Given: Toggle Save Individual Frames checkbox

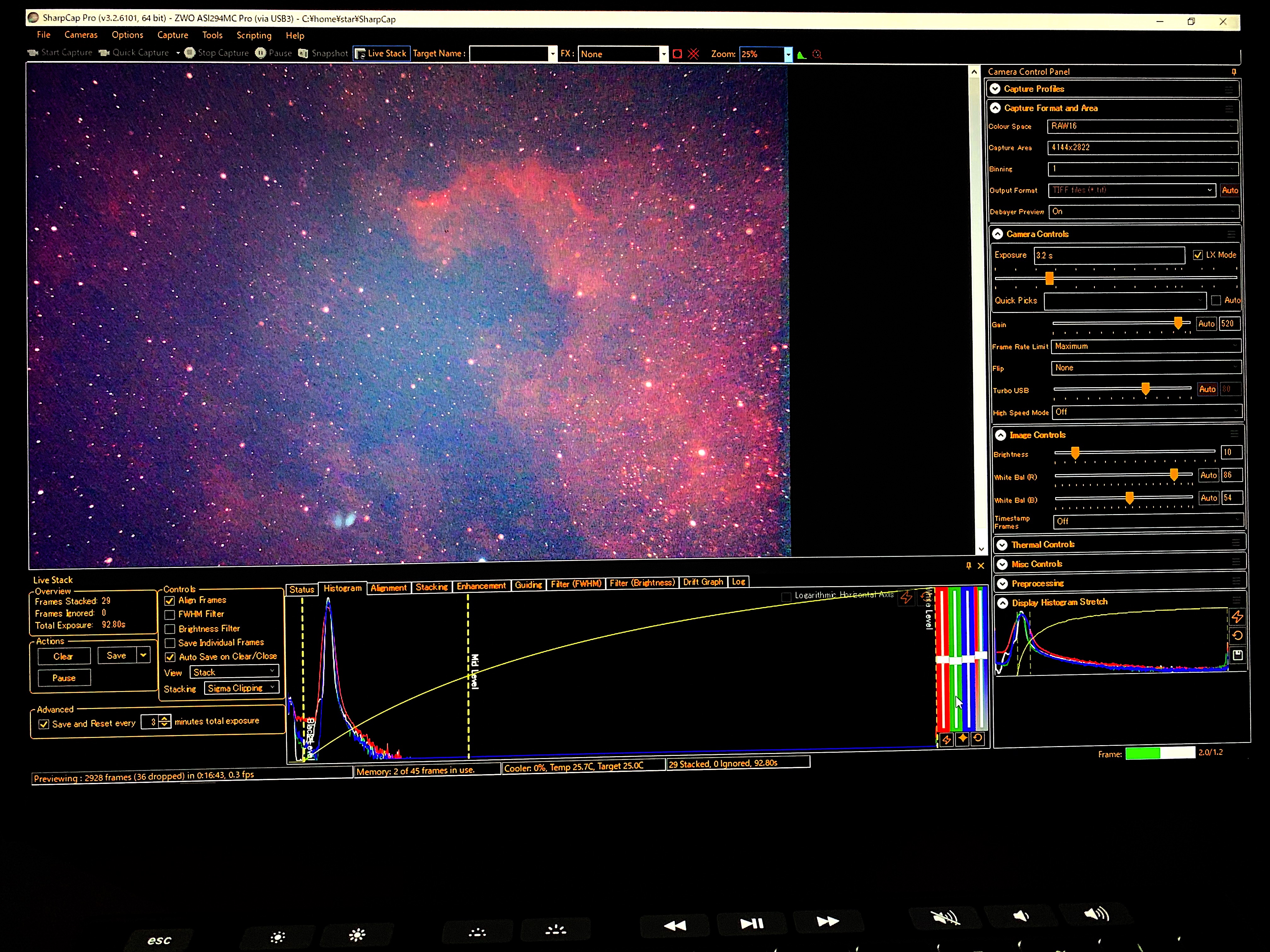Looking at the screenshot, I should pyautogui.click(x=170, y=643).
